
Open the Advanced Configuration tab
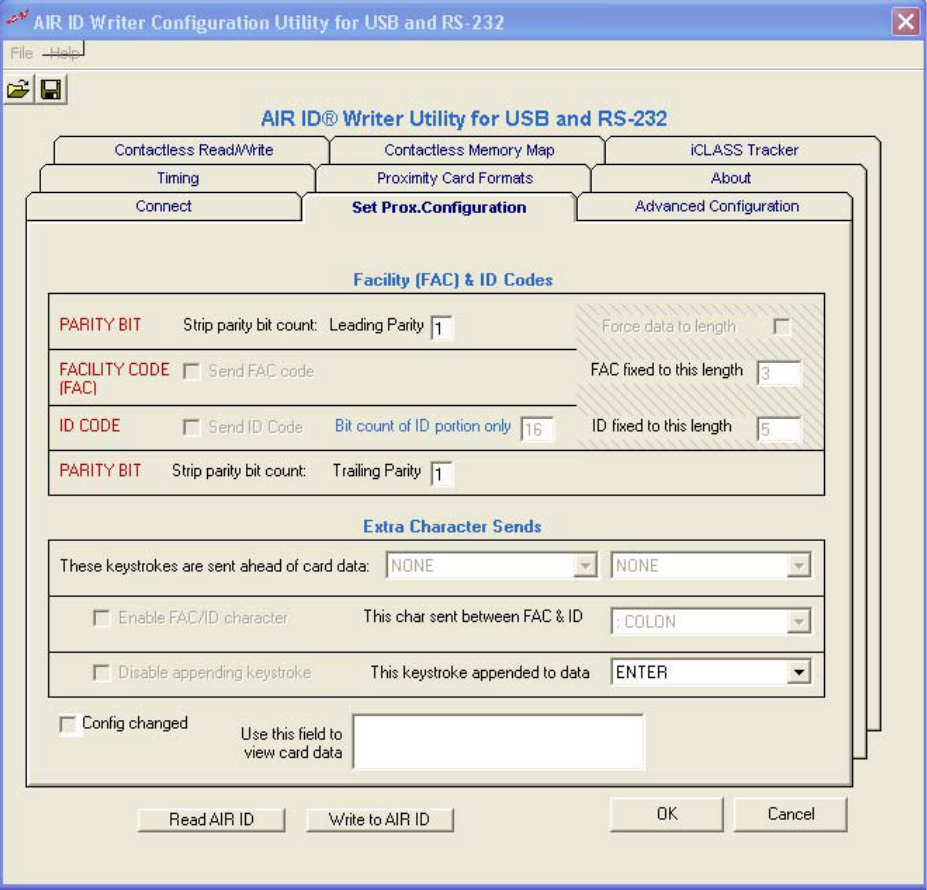tap(716, 206)
